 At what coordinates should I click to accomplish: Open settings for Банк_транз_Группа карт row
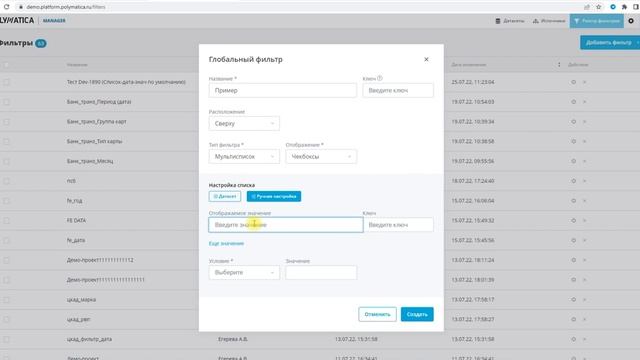[573, 122]
